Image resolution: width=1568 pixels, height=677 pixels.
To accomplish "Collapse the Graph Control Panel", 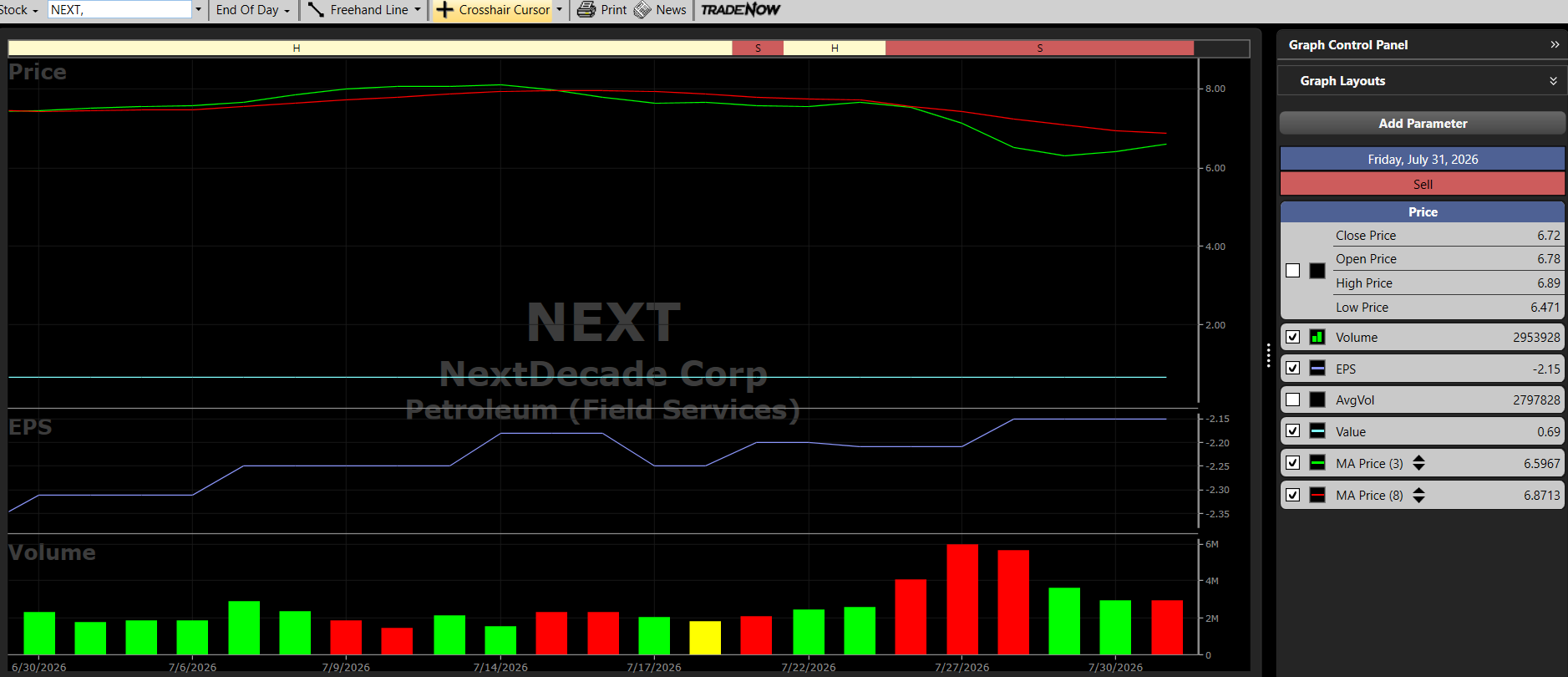I will pos(1555,44).
